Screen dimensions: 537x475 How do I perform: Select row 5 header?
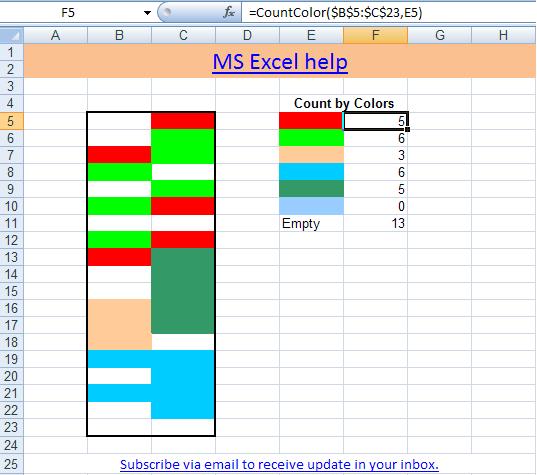coord(12,121)
